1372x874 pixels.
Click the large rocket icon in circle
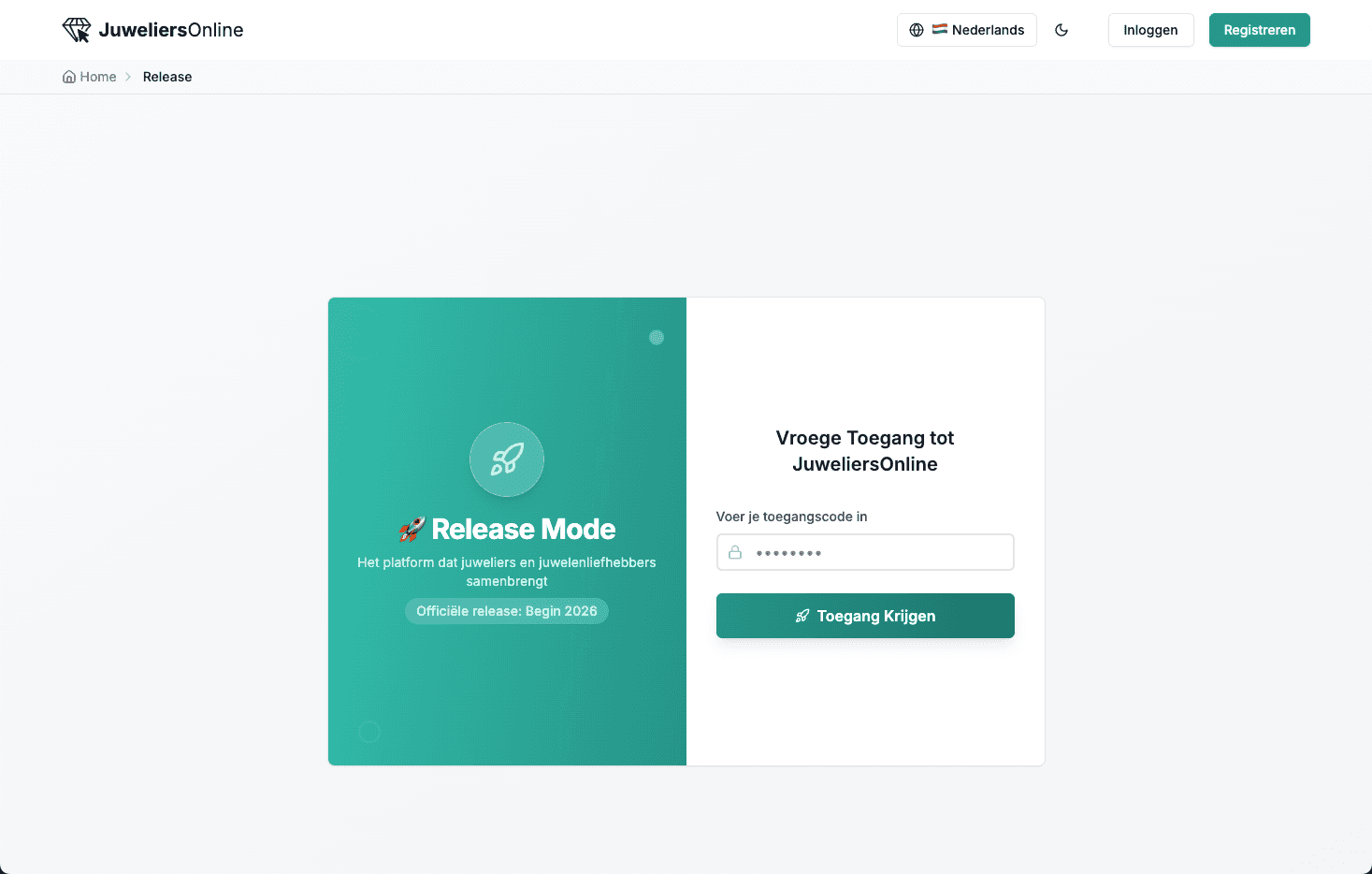(507, 459)
